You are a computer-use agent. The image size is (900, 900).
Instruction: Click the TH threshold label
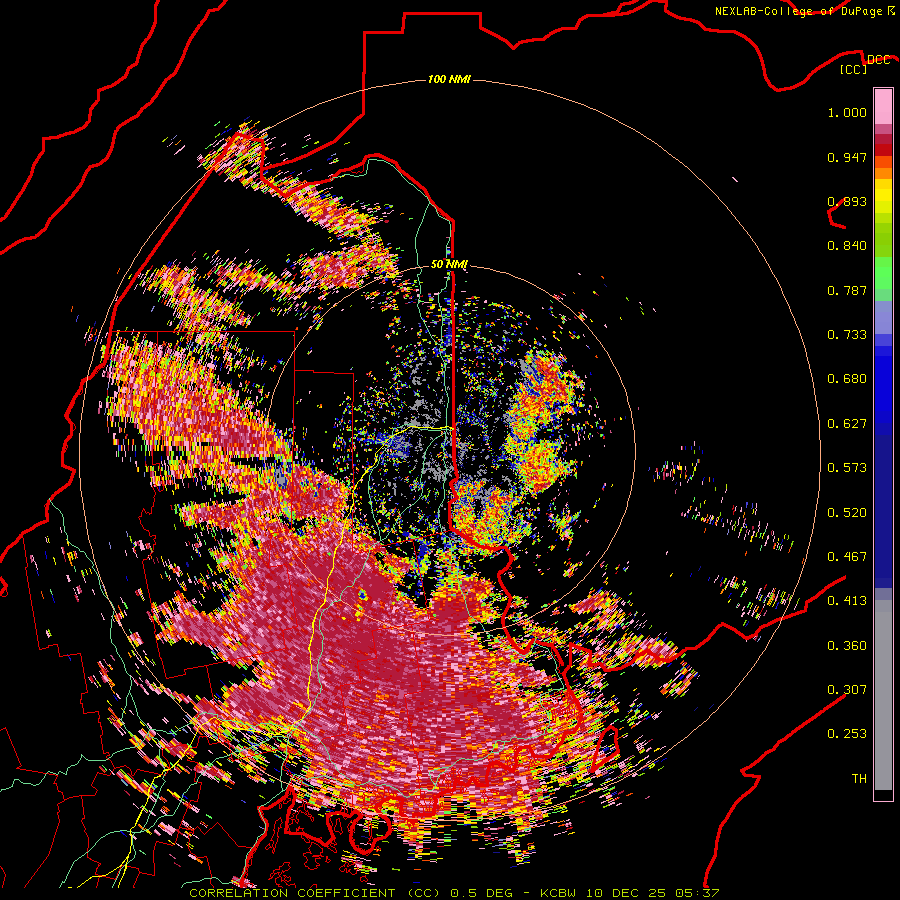[859, 779]
